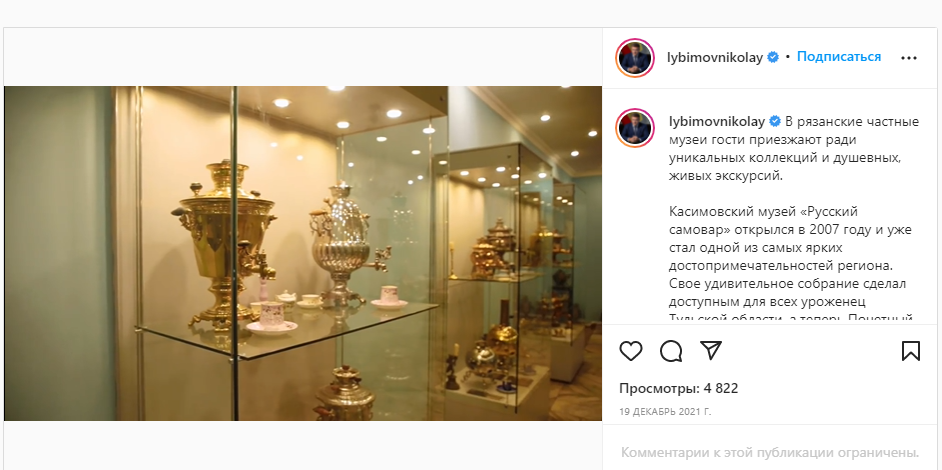Screen dimensions: 942x470
Task: Open comments via speech bubble icon
Action: [x=671, y=351]
